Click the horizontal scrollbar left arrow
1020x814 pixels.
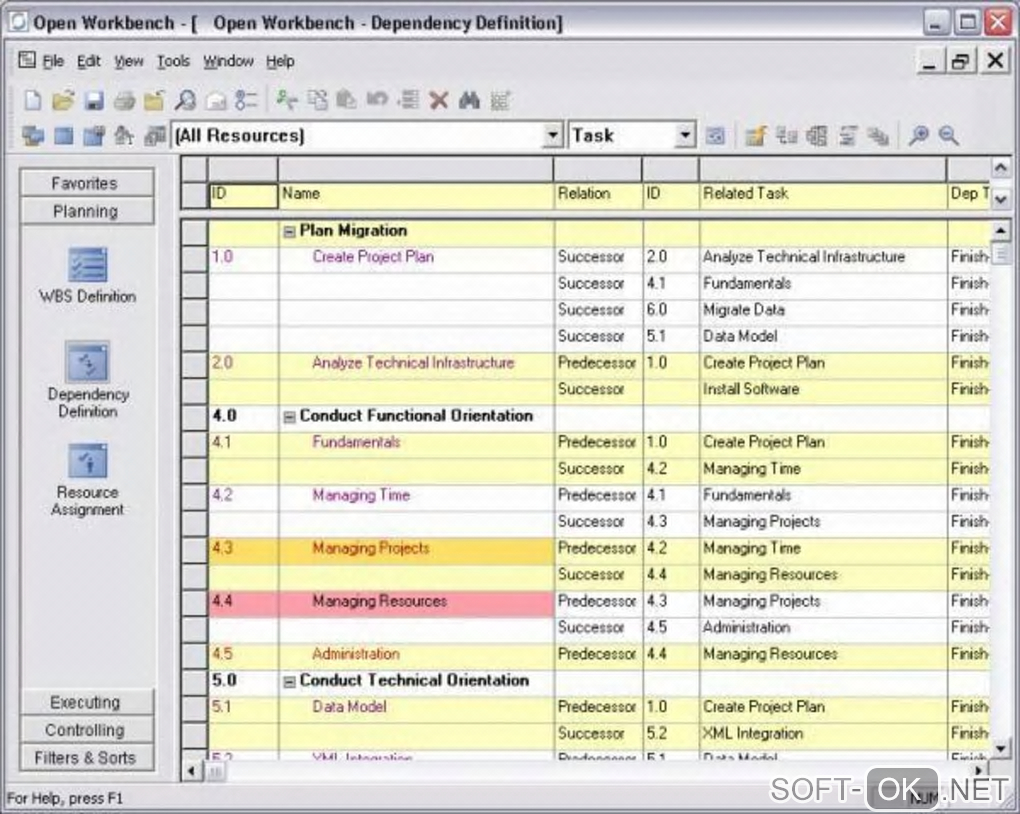(x=191, y=772)
